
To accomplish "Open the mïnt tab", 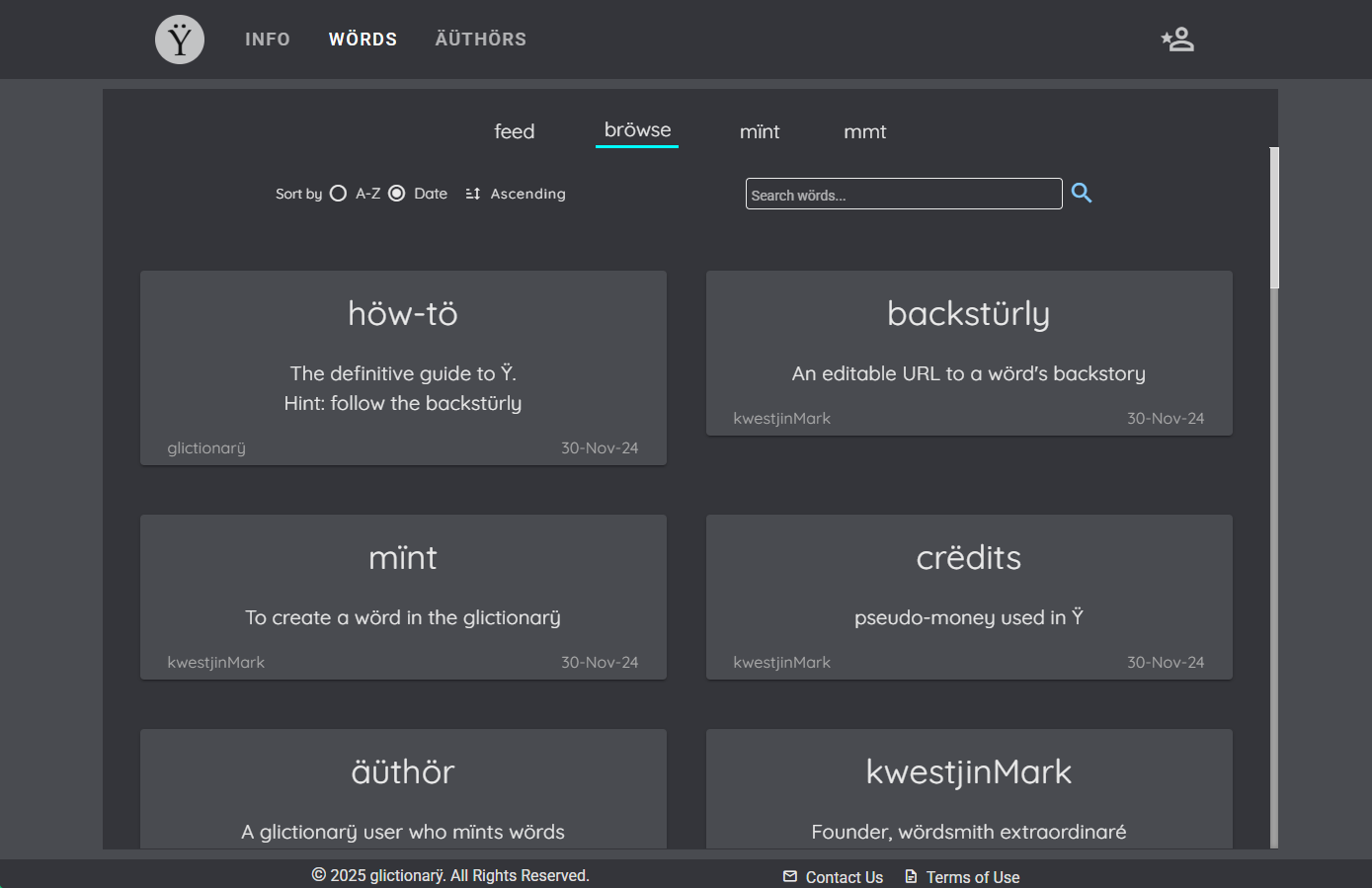I will click(759, 131).
